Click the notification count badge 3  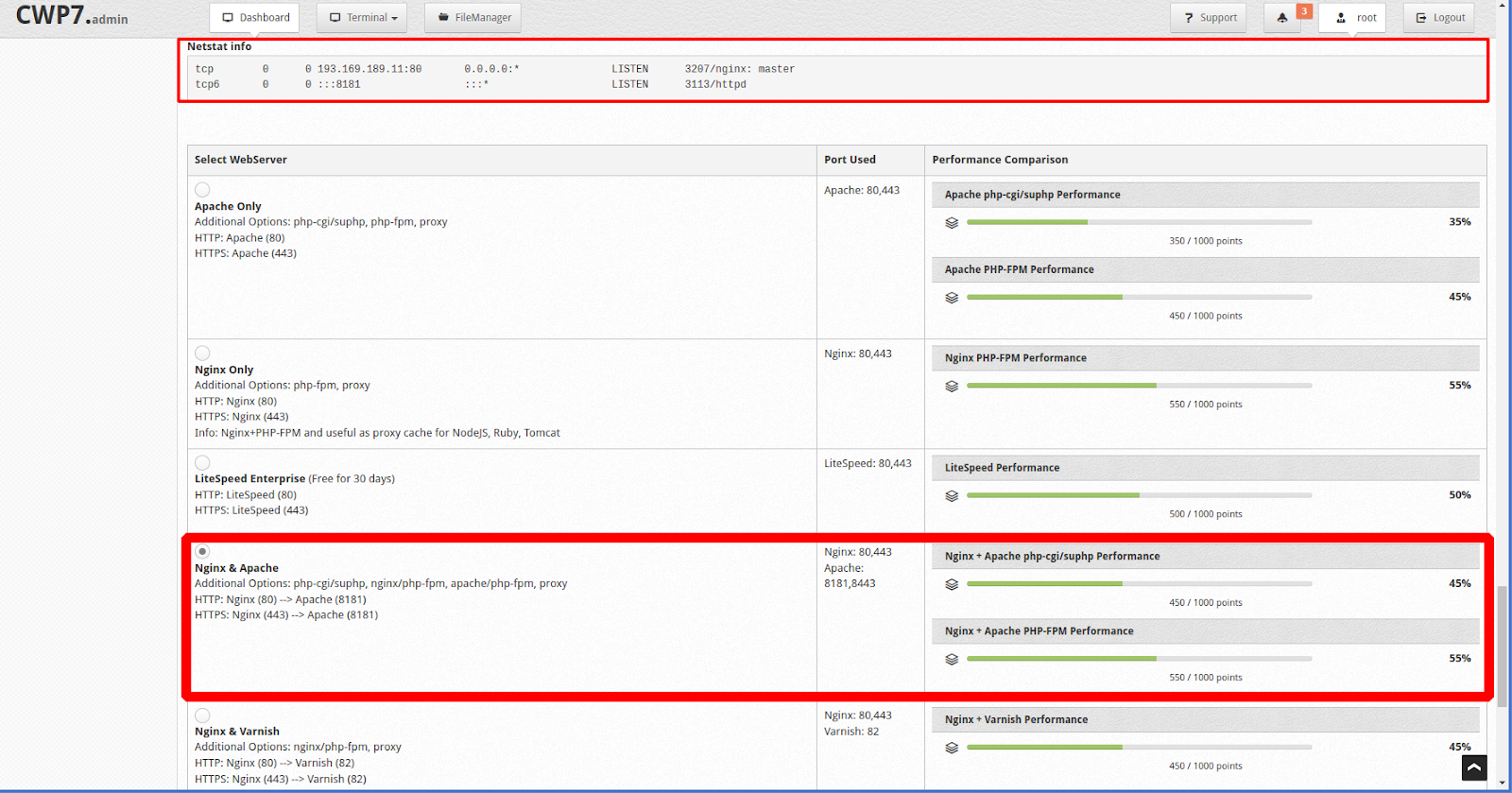[x=1304, y=11]
